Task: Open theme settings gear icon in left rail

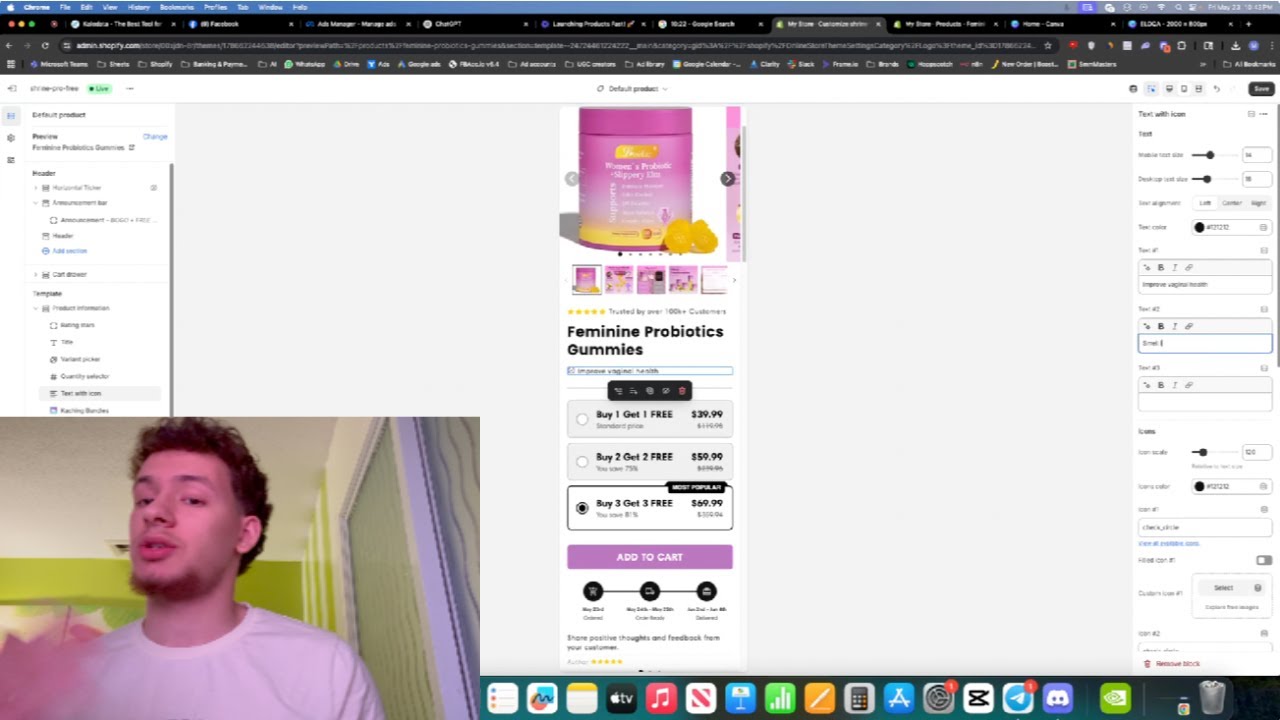Action: [x=11, y=137]
